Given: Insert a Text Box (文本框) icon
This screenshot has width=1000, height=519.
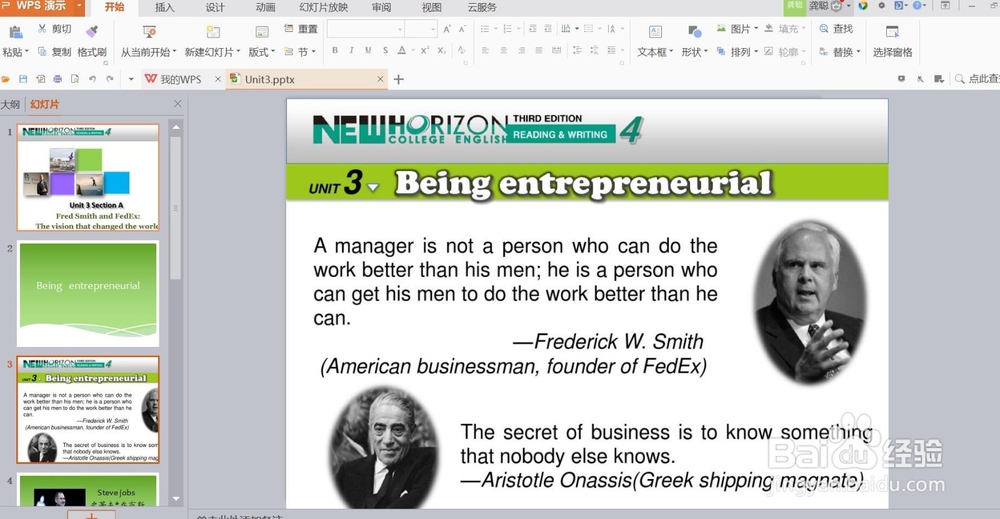Looking at the screenshot, I should pos(655,32).
